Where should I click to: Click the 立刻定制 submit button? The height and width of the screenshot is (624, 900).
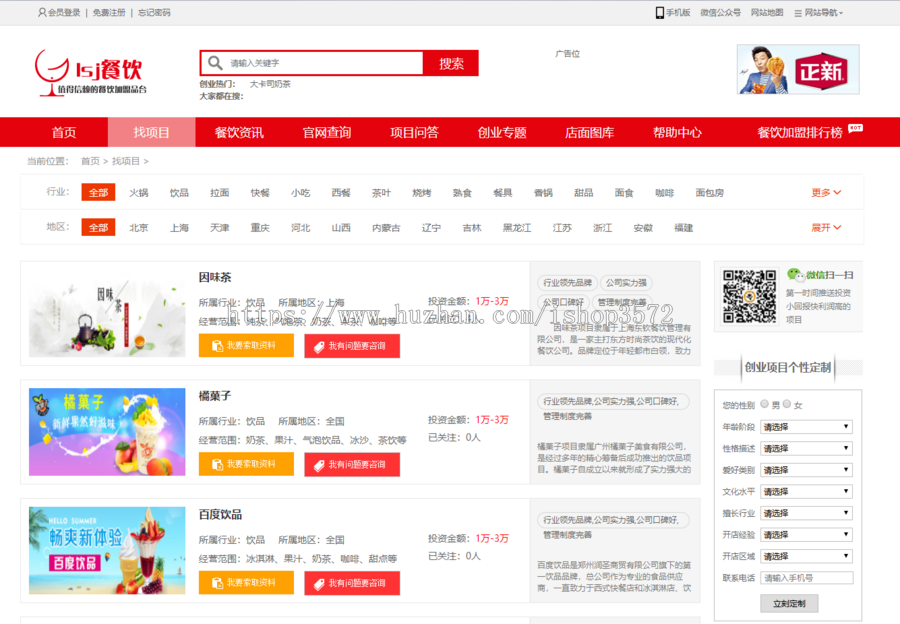click(788, 603)
